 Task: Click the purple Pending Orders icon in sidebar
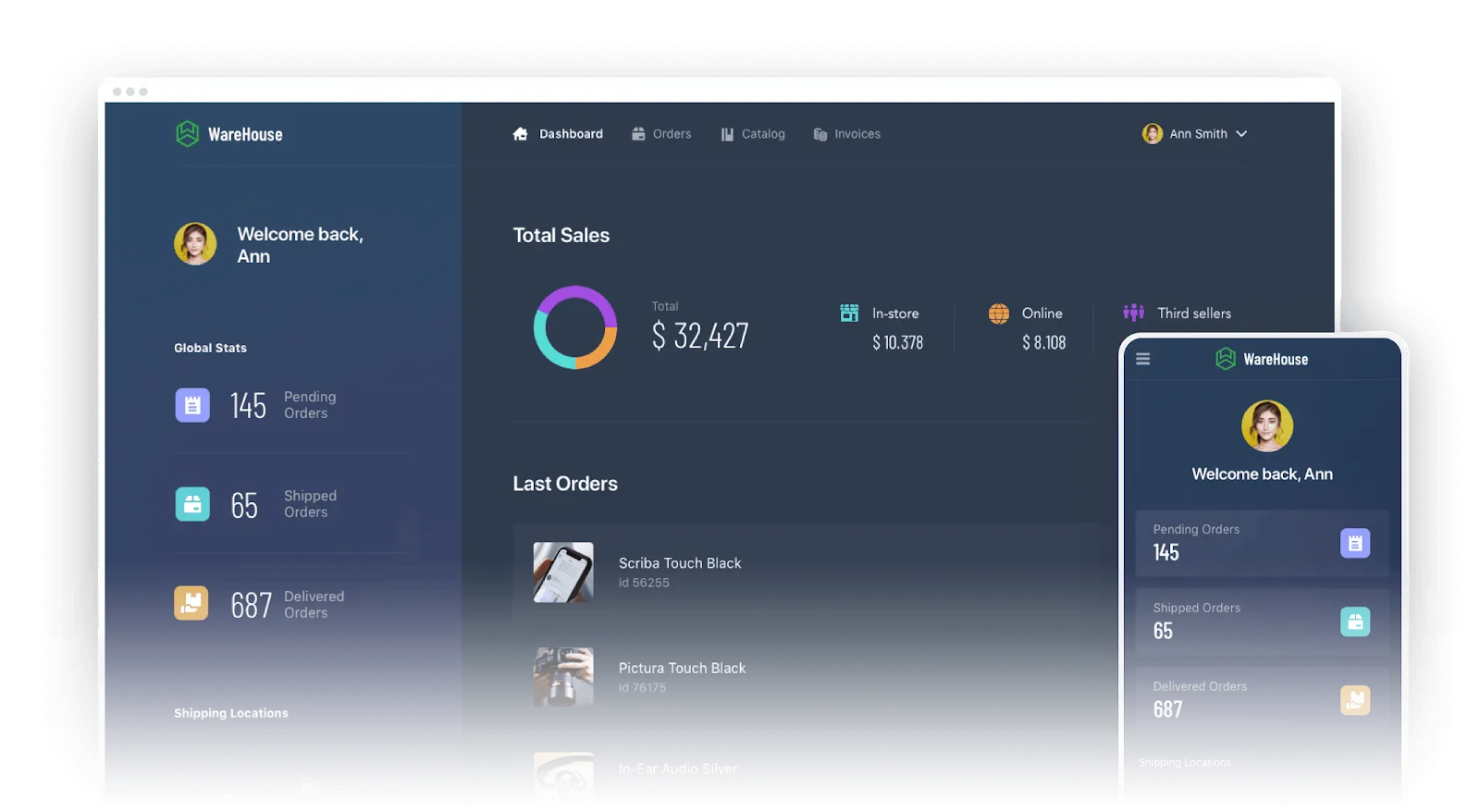192,405
